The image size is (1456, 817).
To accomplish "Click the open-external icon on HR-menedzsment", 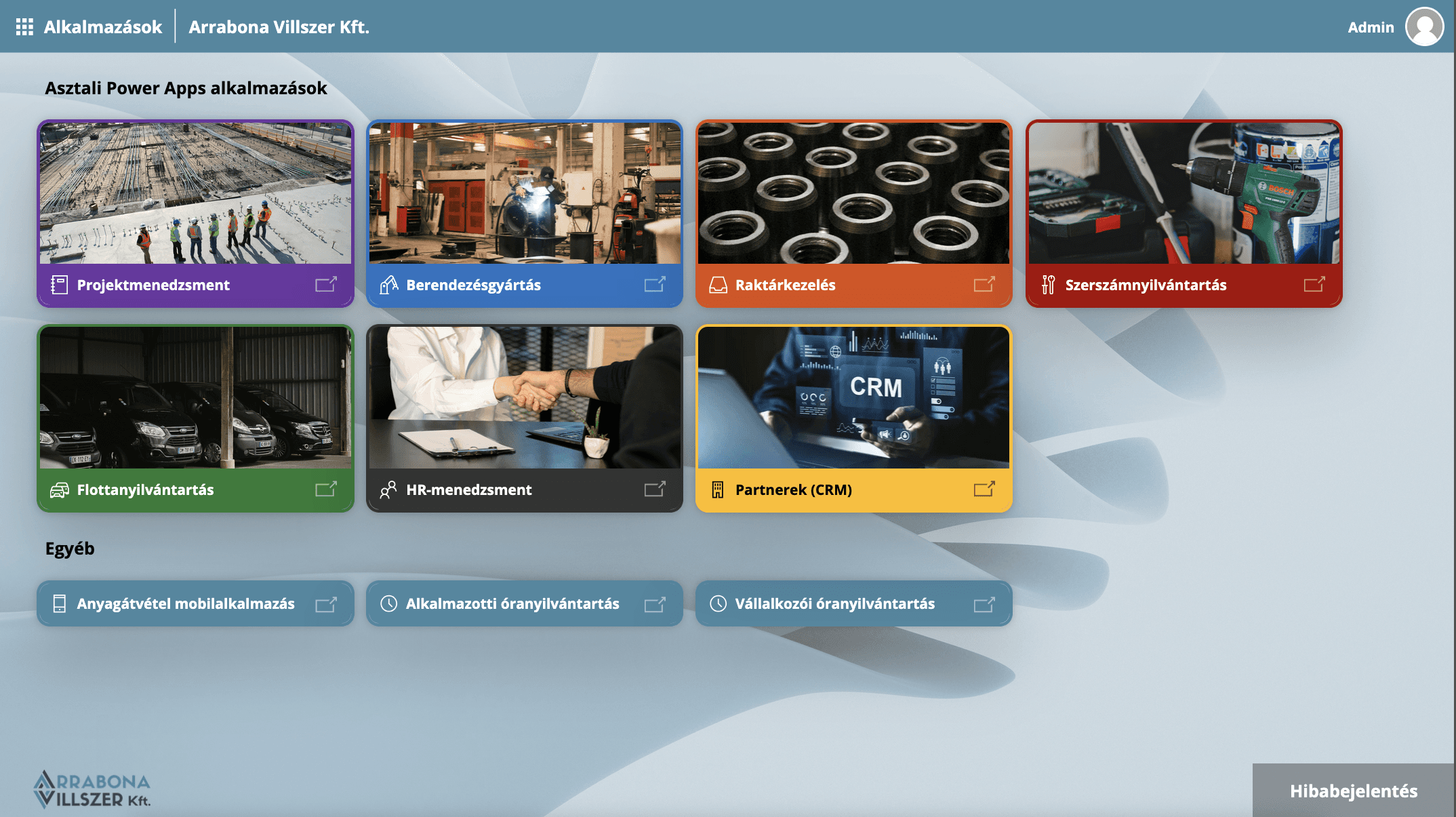I will point(655,489).
